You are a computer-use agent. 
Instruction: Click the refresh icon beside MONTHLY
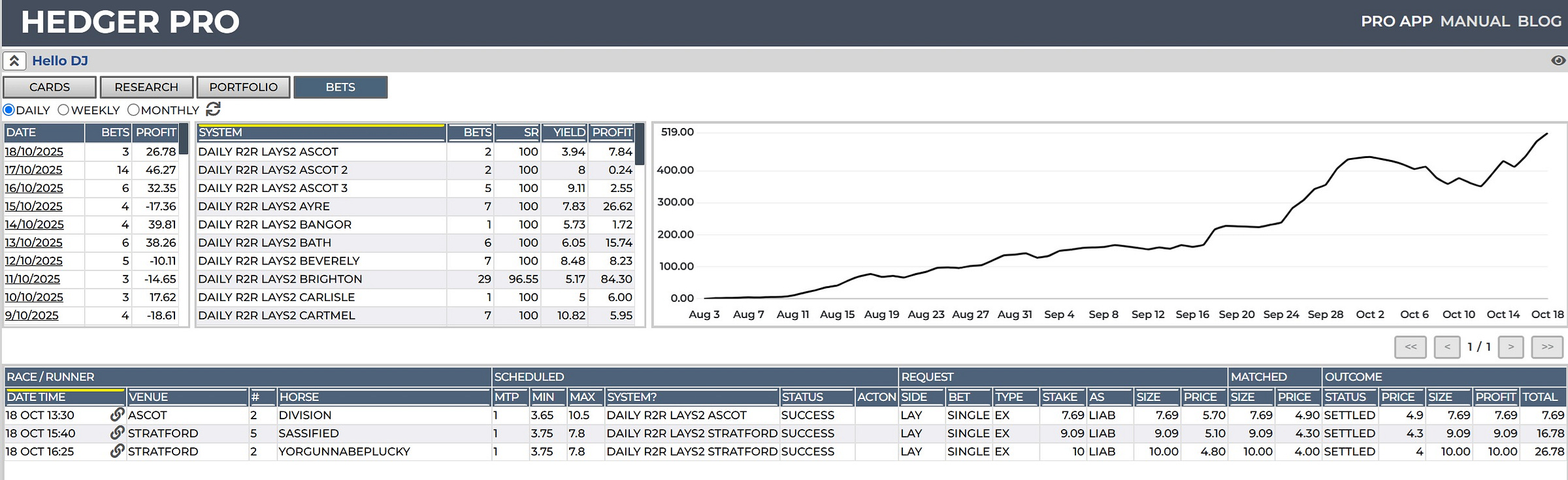[213, 109]
